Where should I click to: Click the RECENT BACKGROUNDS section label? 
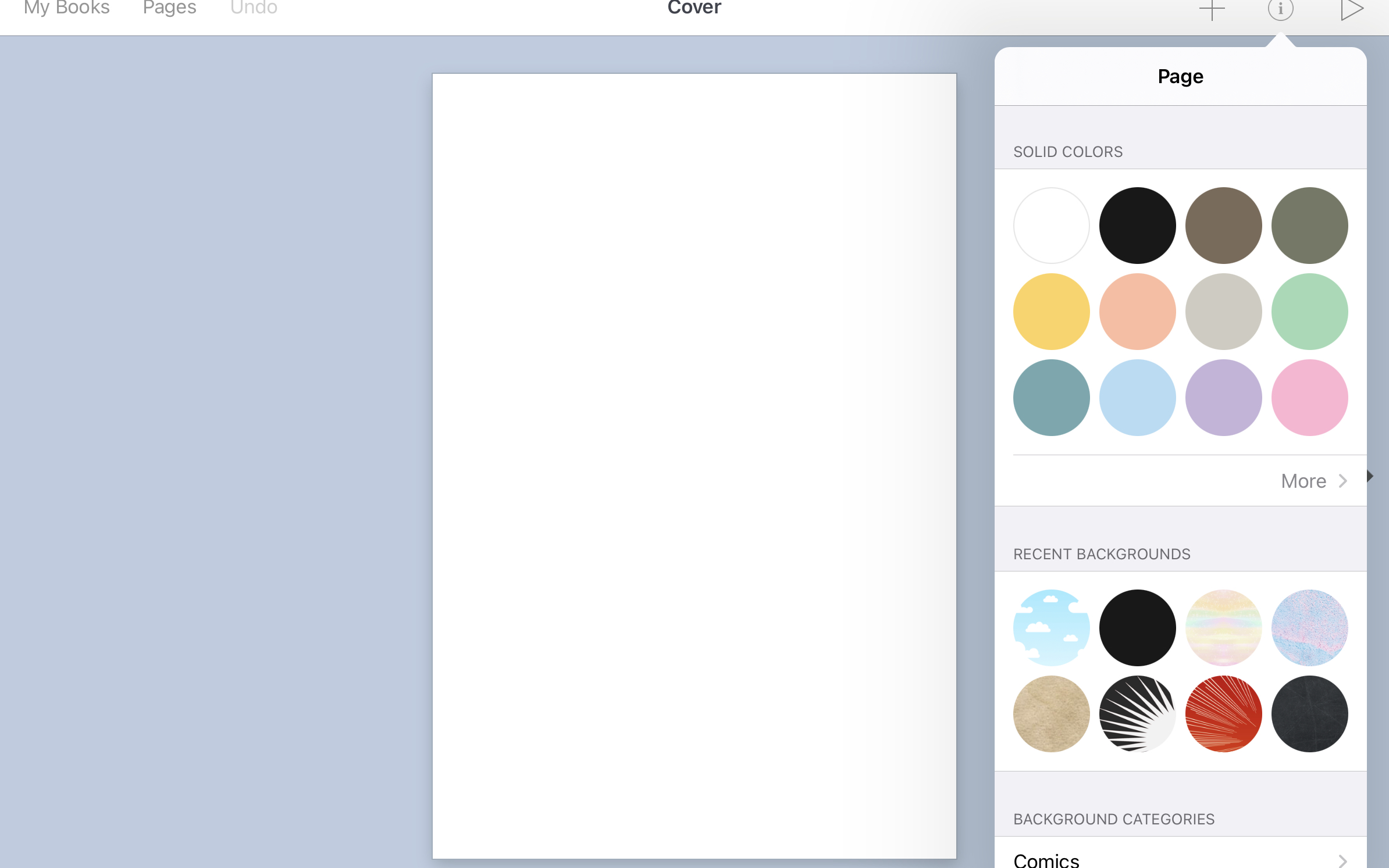1102,554
